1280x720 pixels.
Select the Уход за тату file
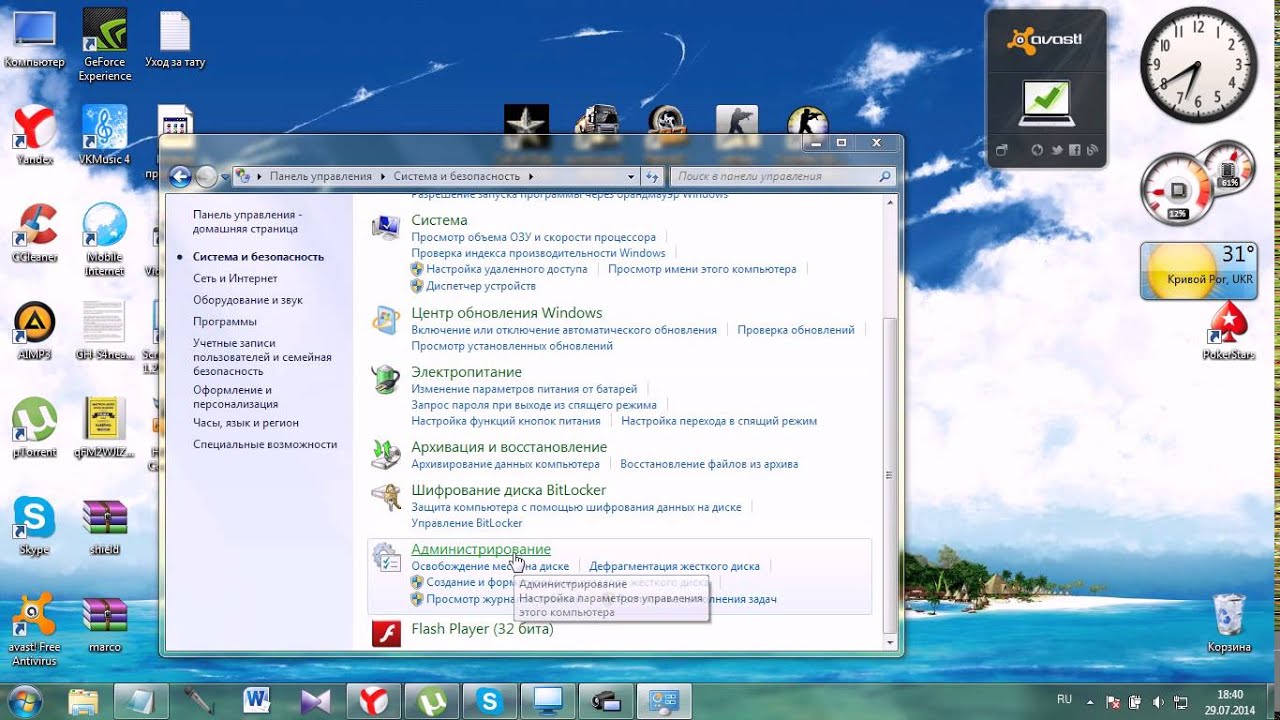175,40
